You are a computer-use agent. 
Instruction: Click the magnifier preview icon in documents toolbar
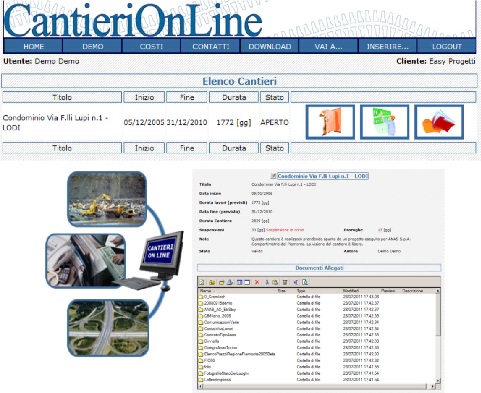(x=305, y=282)
